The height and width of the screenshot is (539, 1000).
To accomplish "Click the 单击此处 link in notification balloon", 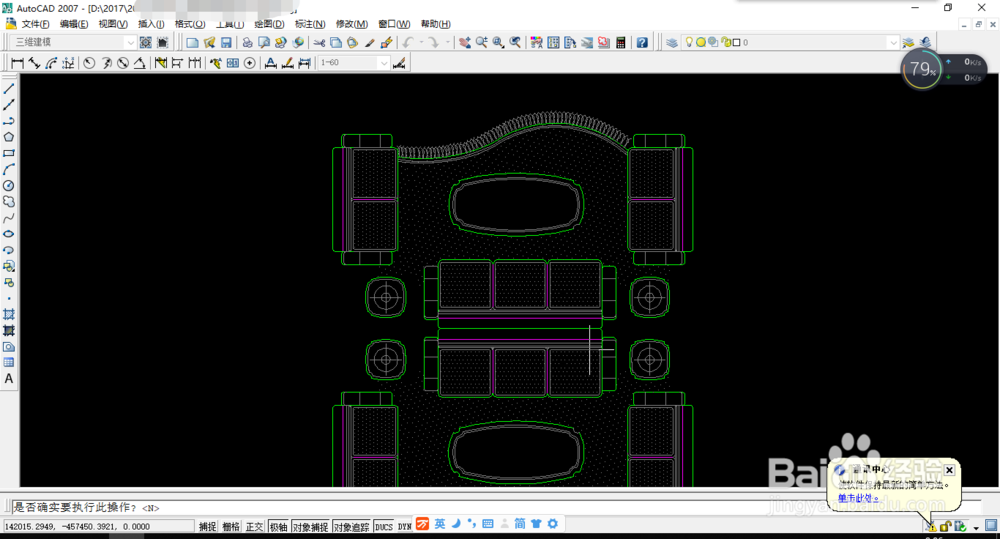I will point(858,498).
